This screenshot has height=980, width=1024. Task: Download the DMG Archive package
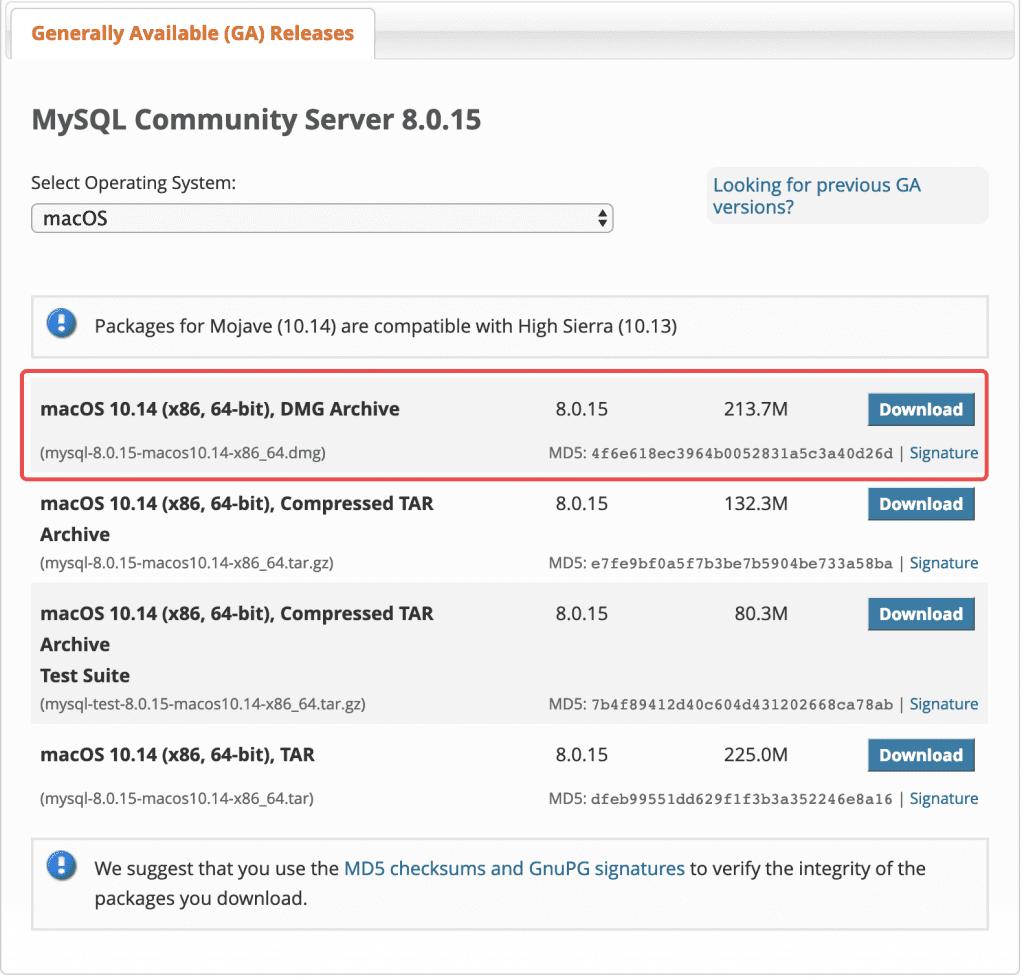920,409
